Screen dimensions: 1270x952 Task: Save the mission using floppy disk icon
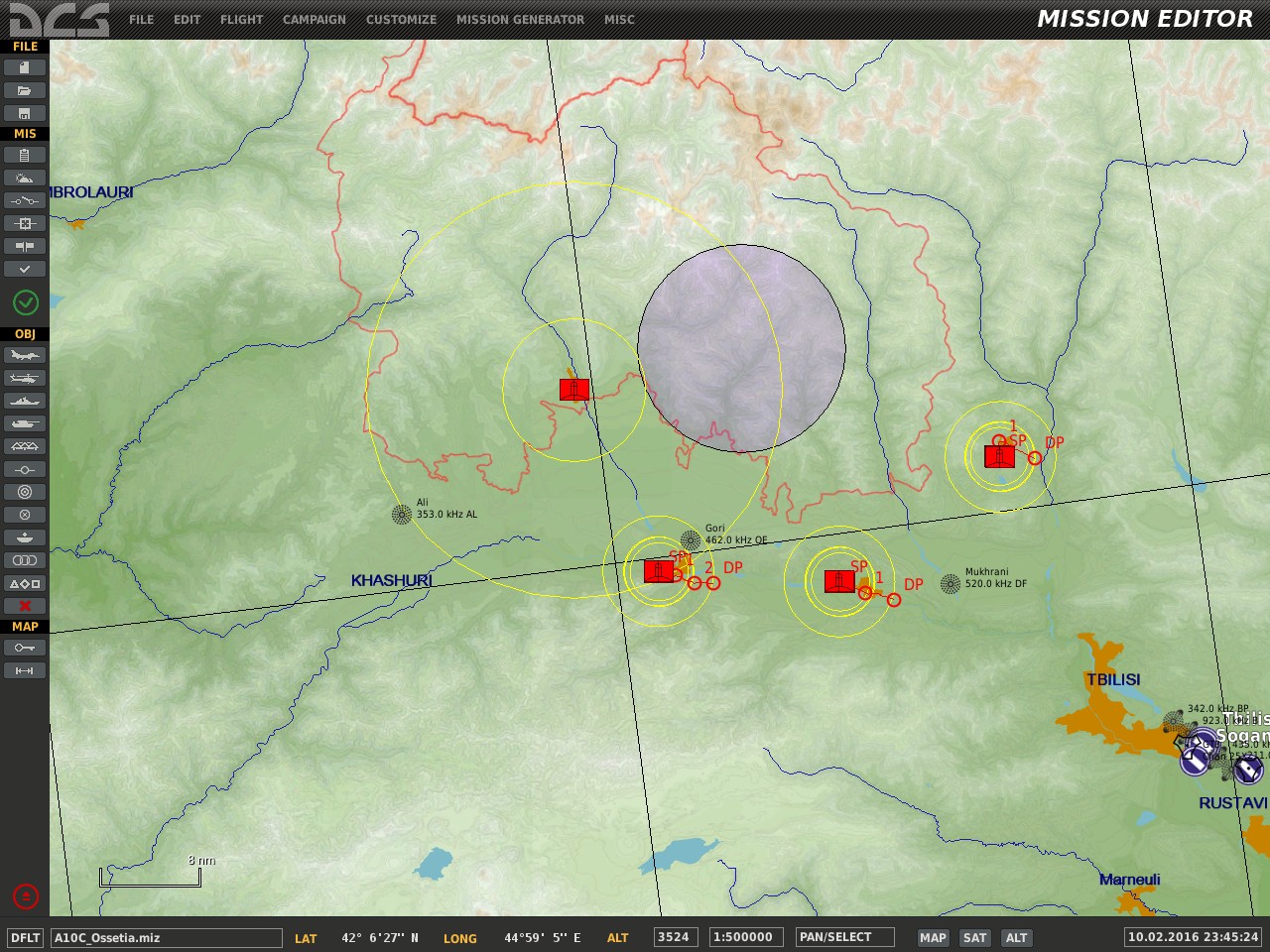point(25,113)
